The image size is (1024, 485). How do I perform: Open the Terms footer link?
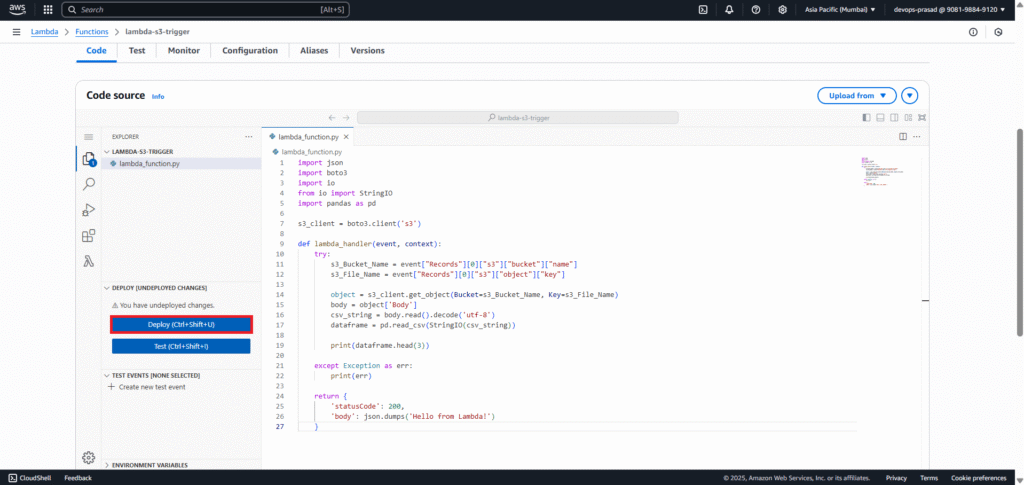[x=929, y=478]
